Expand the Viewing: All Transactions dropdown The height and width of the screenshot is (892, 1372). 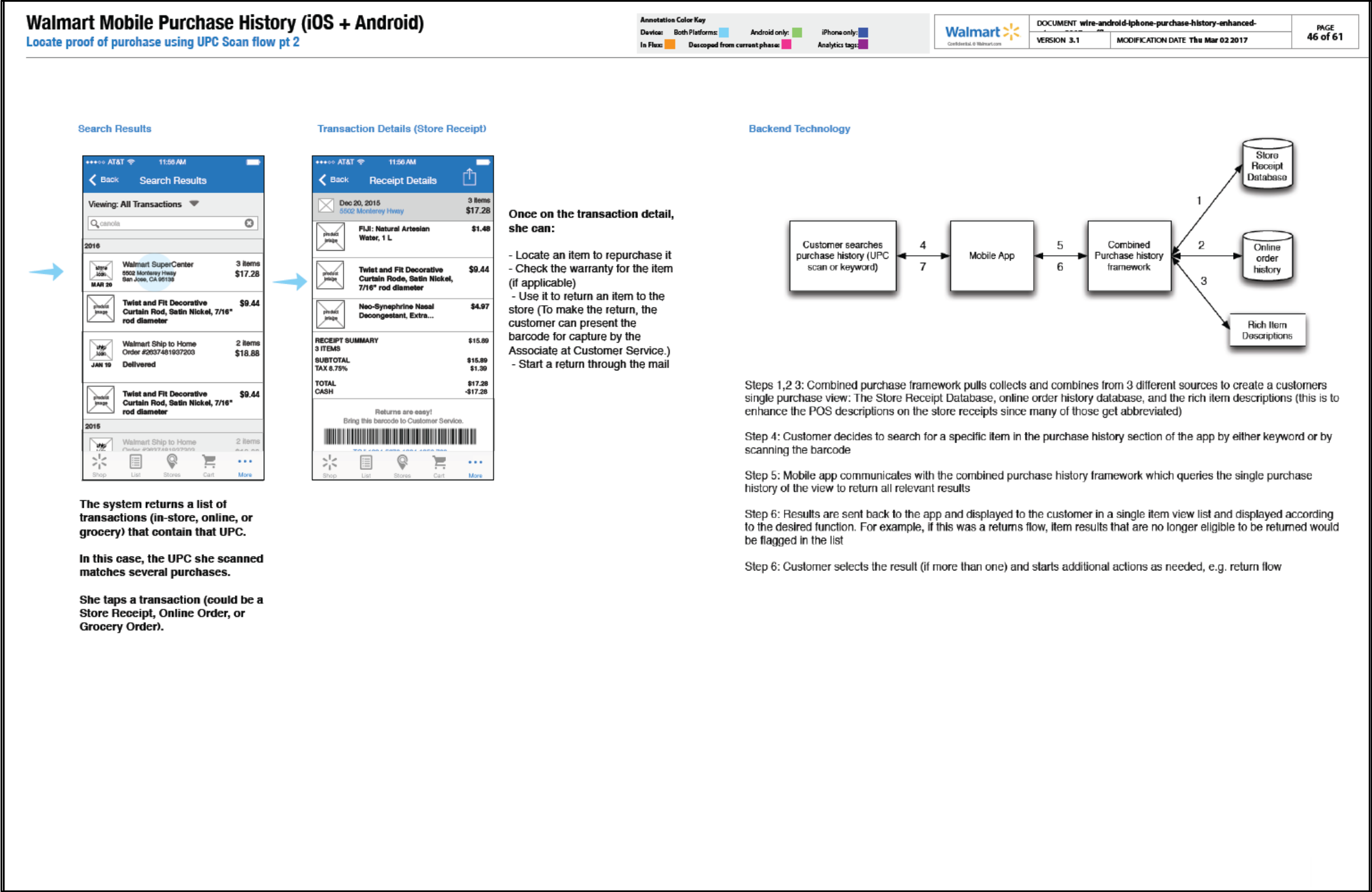(194, 204)
